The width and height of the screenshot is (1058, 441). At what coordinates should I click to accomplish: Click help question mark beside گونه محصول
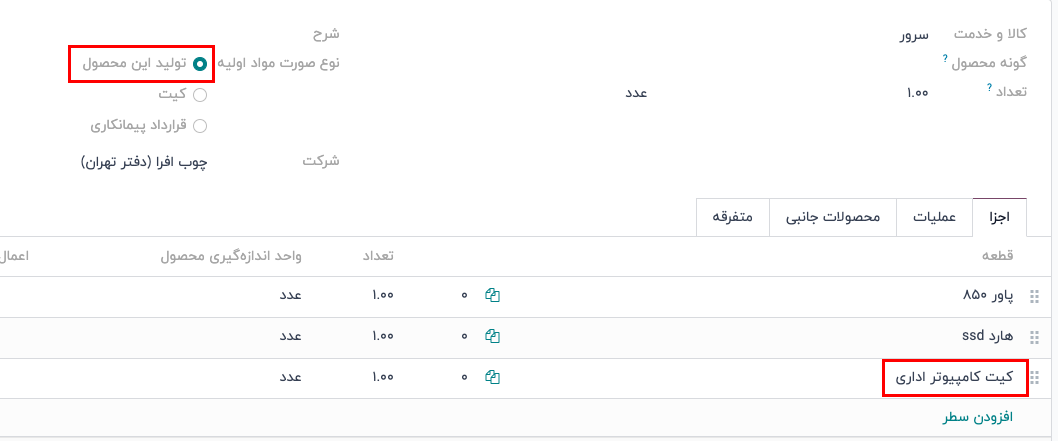click(x=945, y=58)
